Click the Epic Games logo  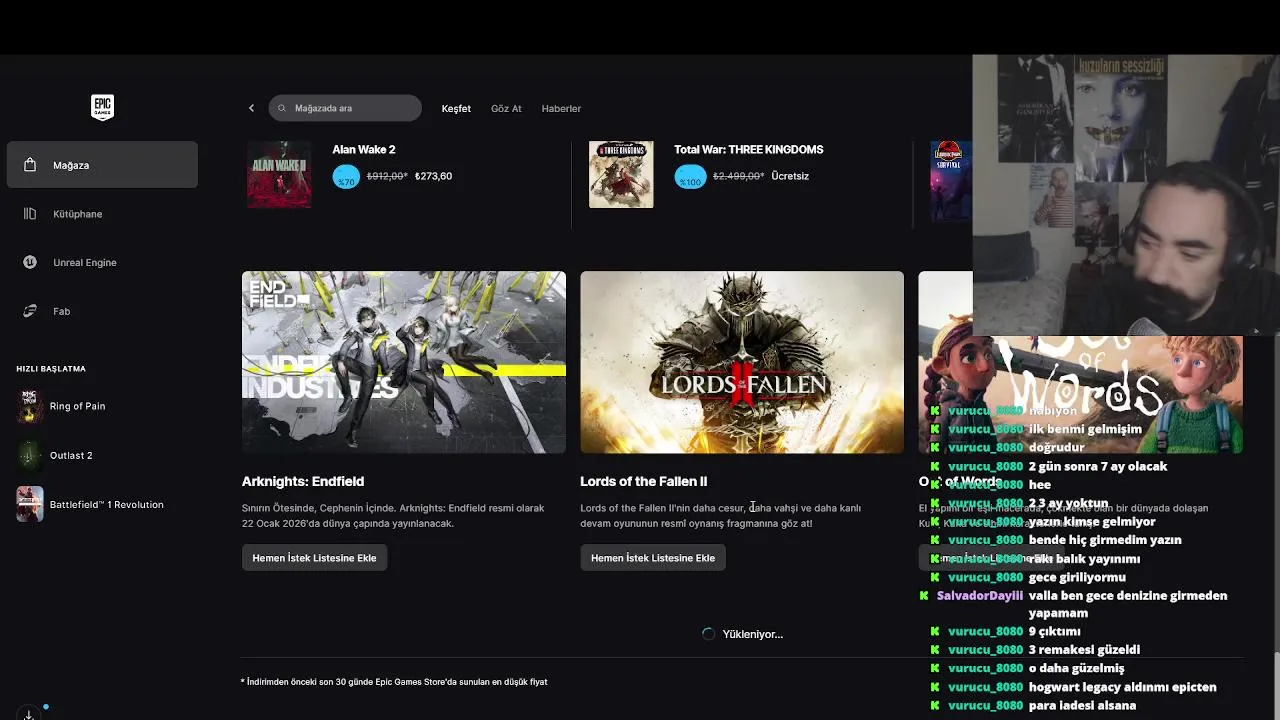tap(102, 107)
